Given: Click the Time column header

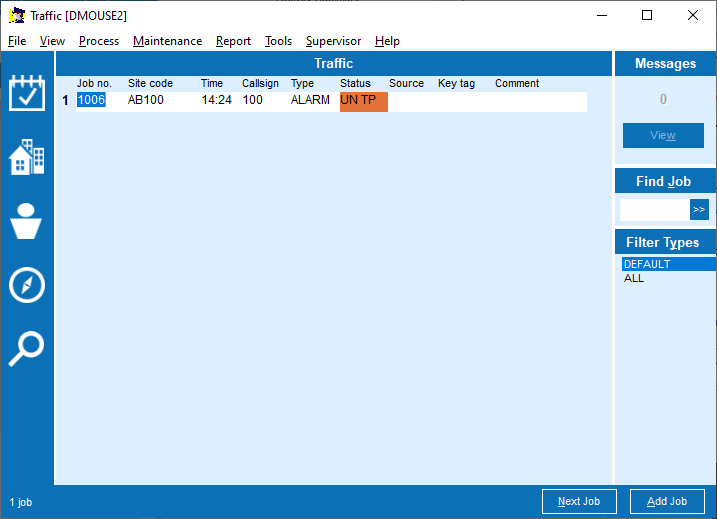Looking at the screenshot, I should tap(212, 83).
